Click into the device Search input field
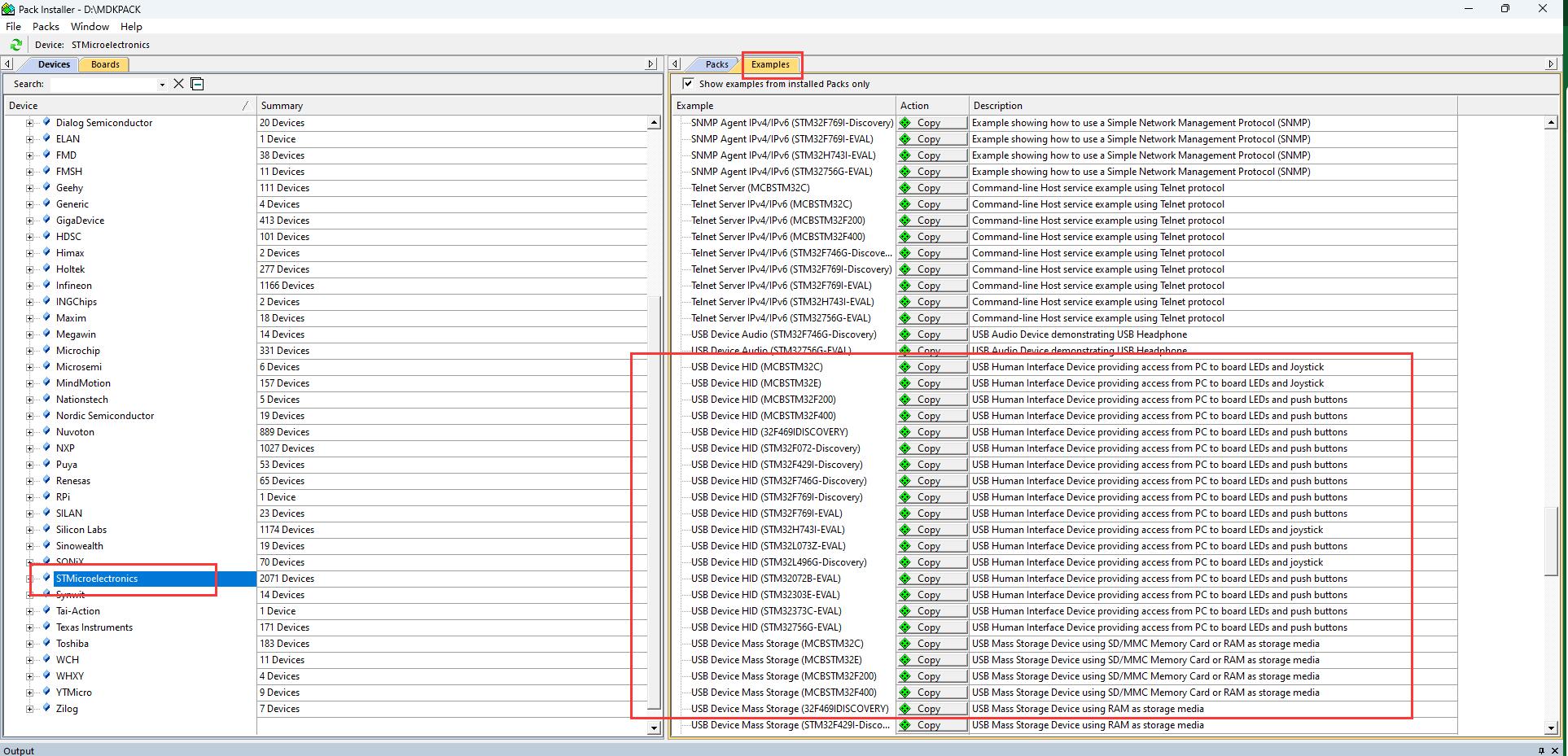 103,84
